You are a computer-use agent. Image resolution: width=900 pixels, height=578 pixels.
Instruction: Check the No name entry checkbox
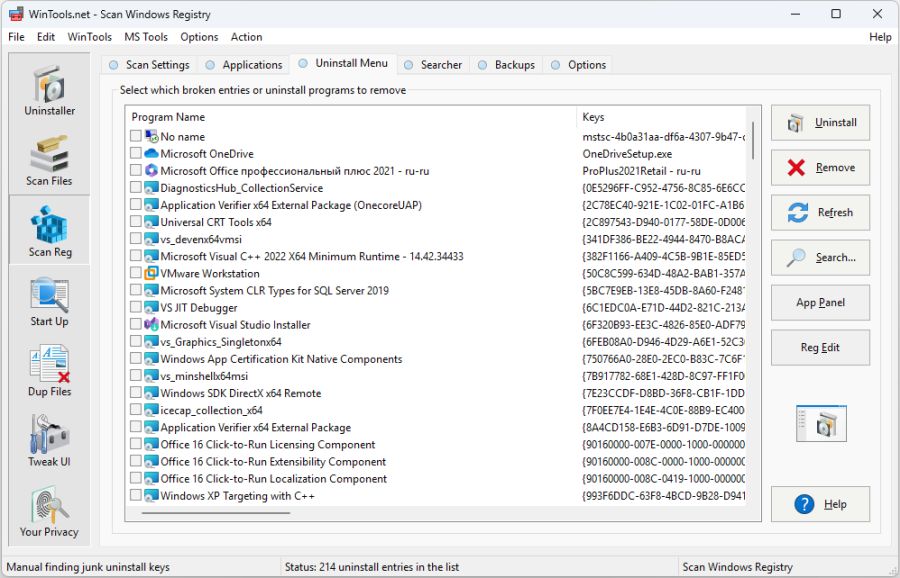click(135, 135)
